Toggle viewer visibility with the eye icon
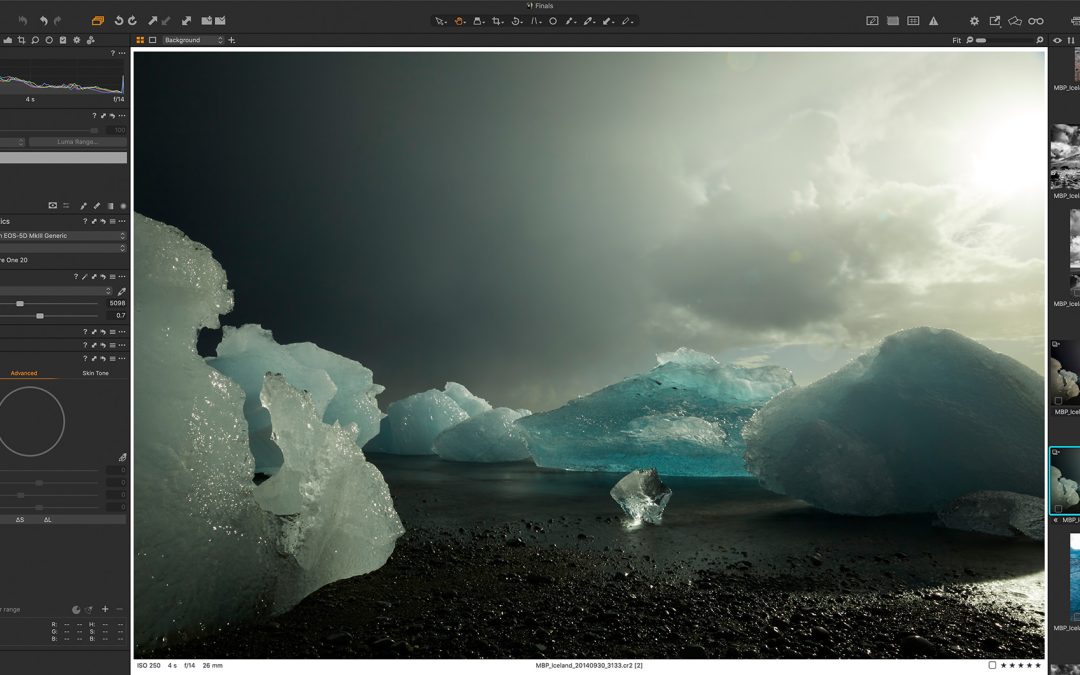Image resolution: width=1080 pixels, height=675 pixels. [x=1058, y=40]
